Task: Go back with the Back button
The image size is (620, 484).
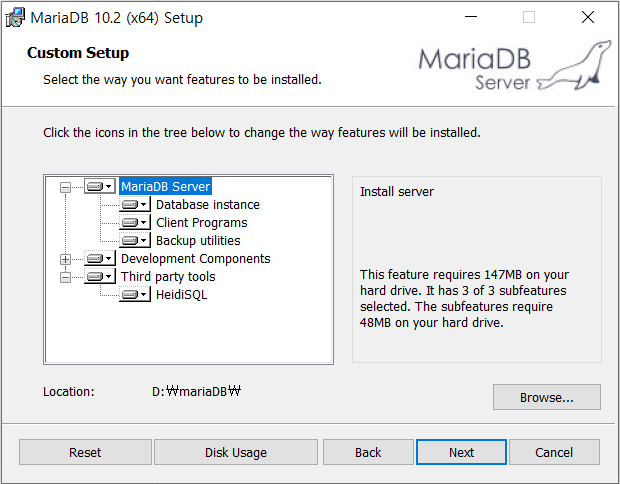Action: point(368,452)
